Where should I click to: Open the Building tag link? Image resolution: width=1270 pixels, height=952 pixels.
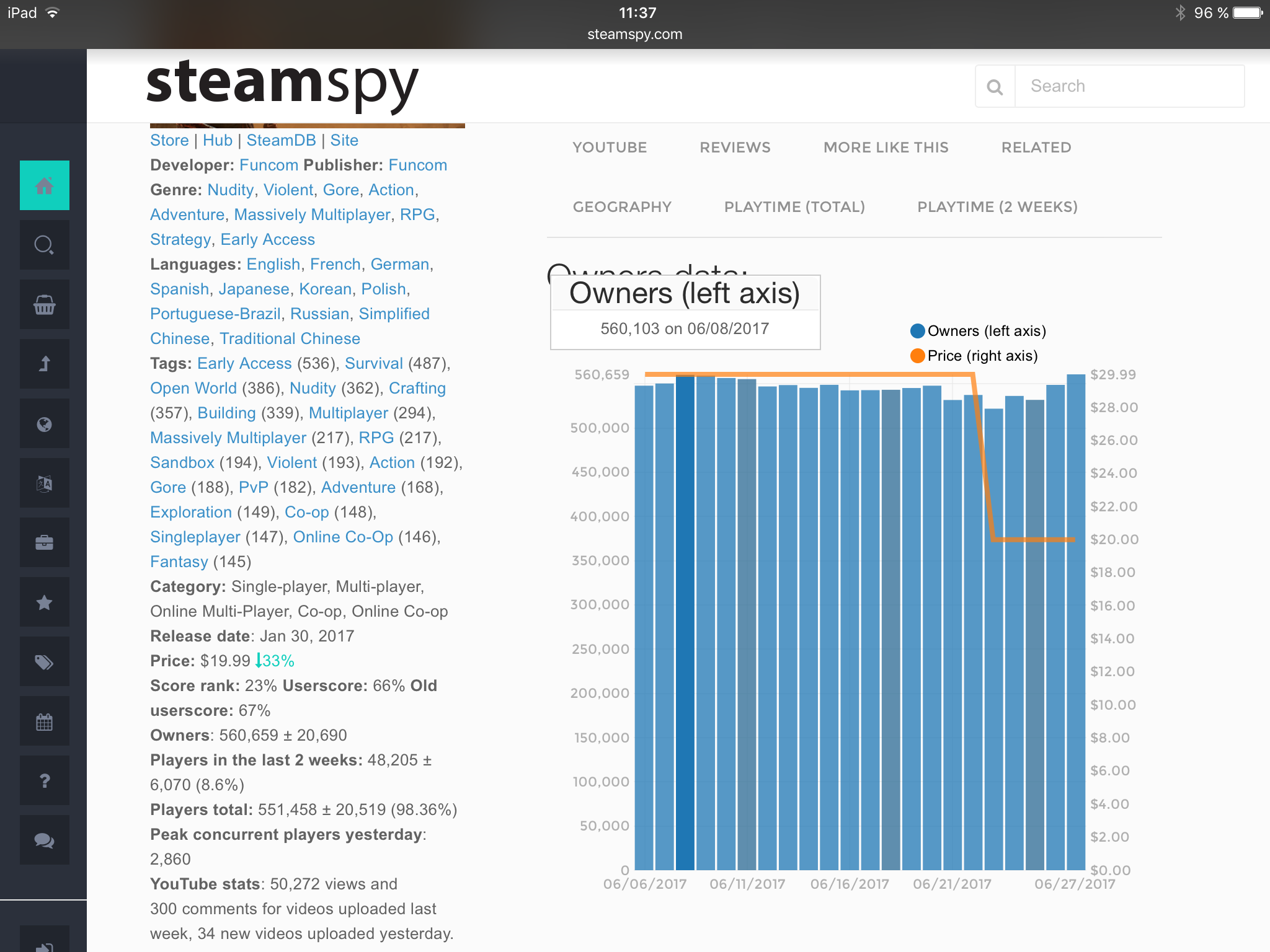click(x=226, y=413)
